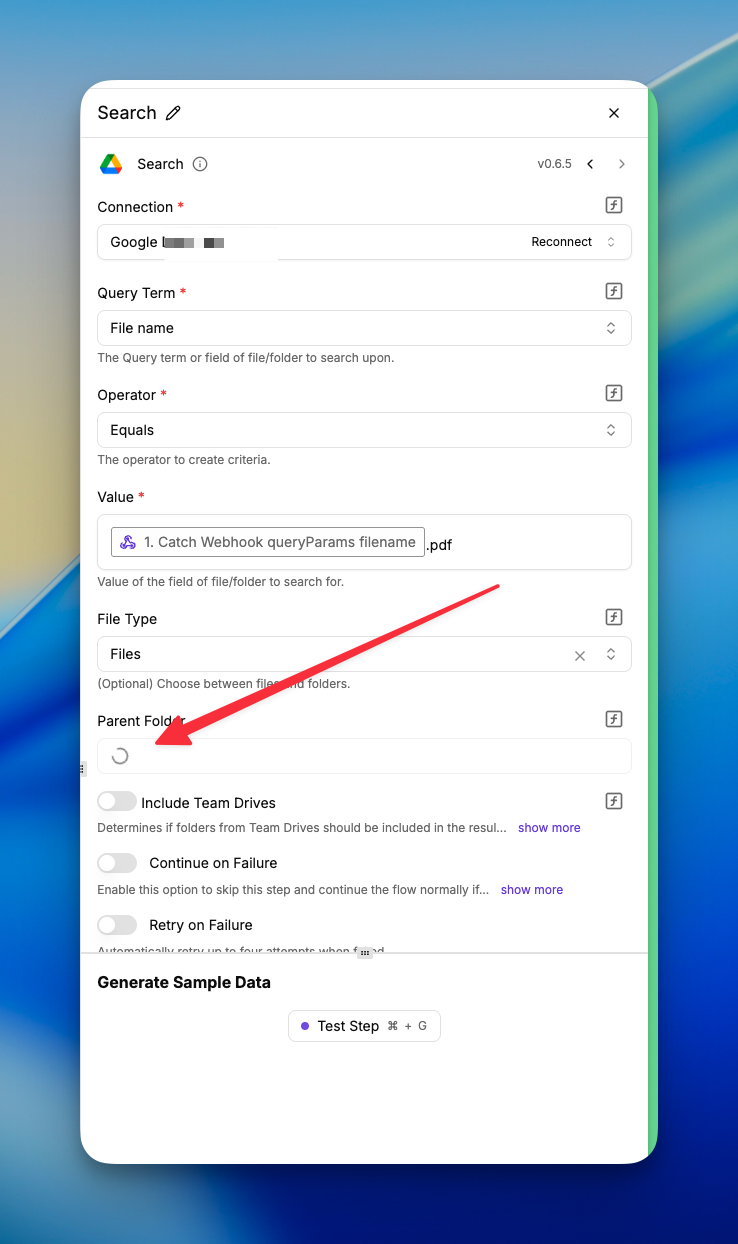738x1244 pixels.
Task: Turn on Continue on Failure switch
Action: [x=117, y=863]
